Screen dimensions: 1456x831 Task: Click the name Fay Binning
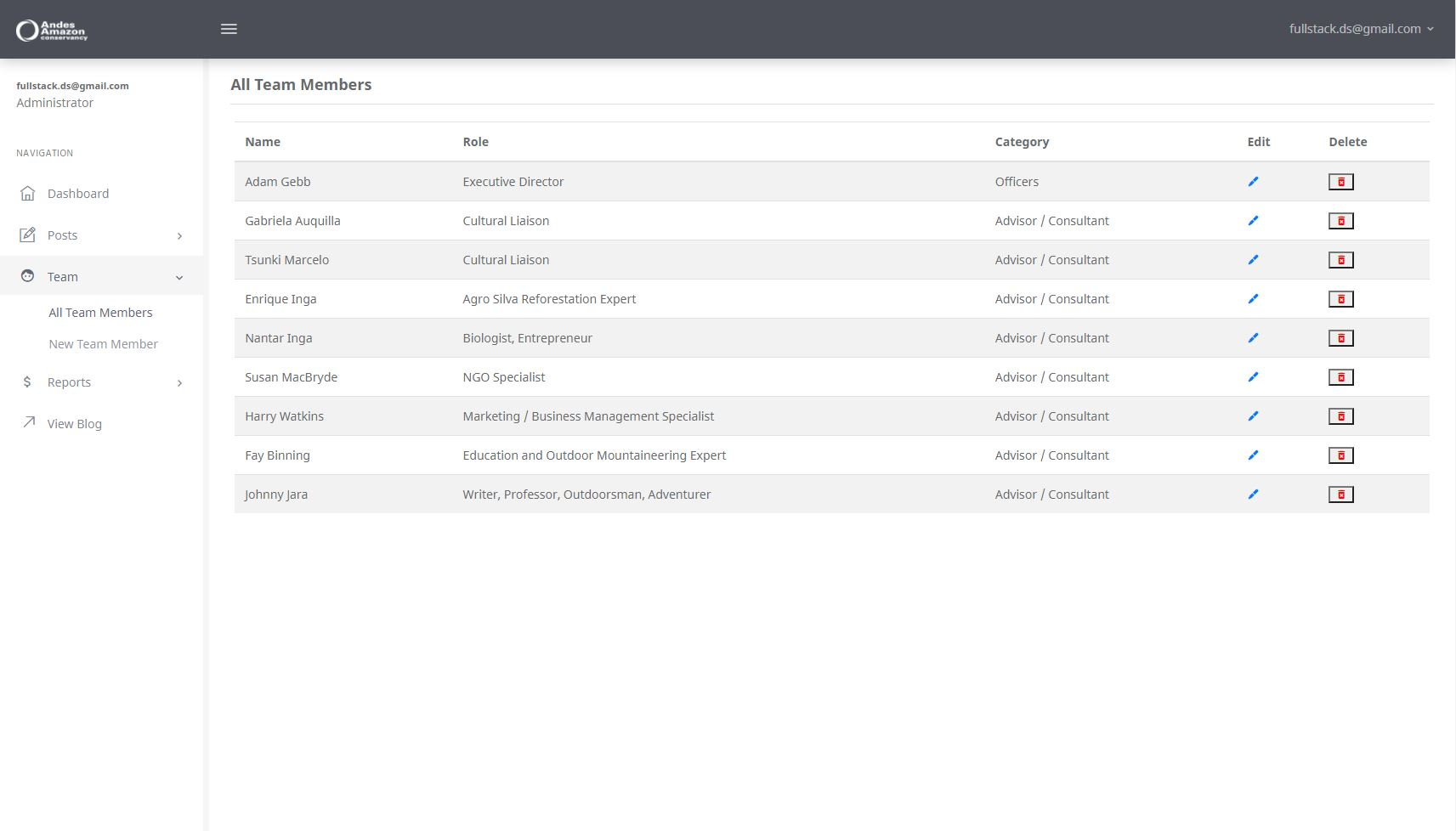[277, 455]
